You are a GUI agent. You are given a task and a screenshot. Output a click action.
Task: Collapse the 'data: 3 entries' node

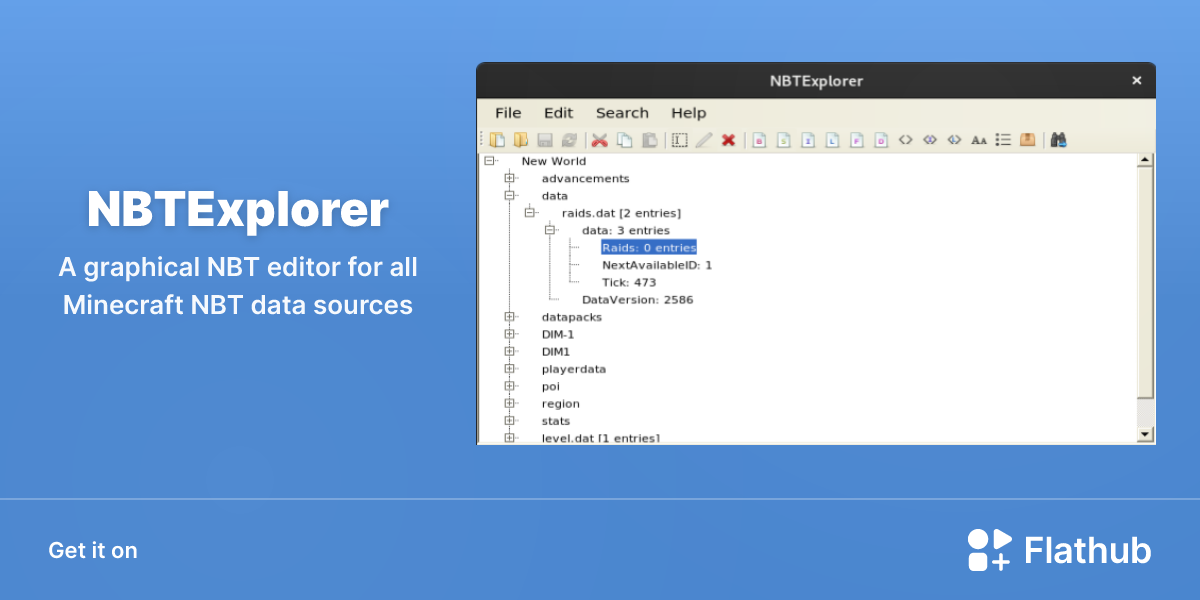point(549,230)
